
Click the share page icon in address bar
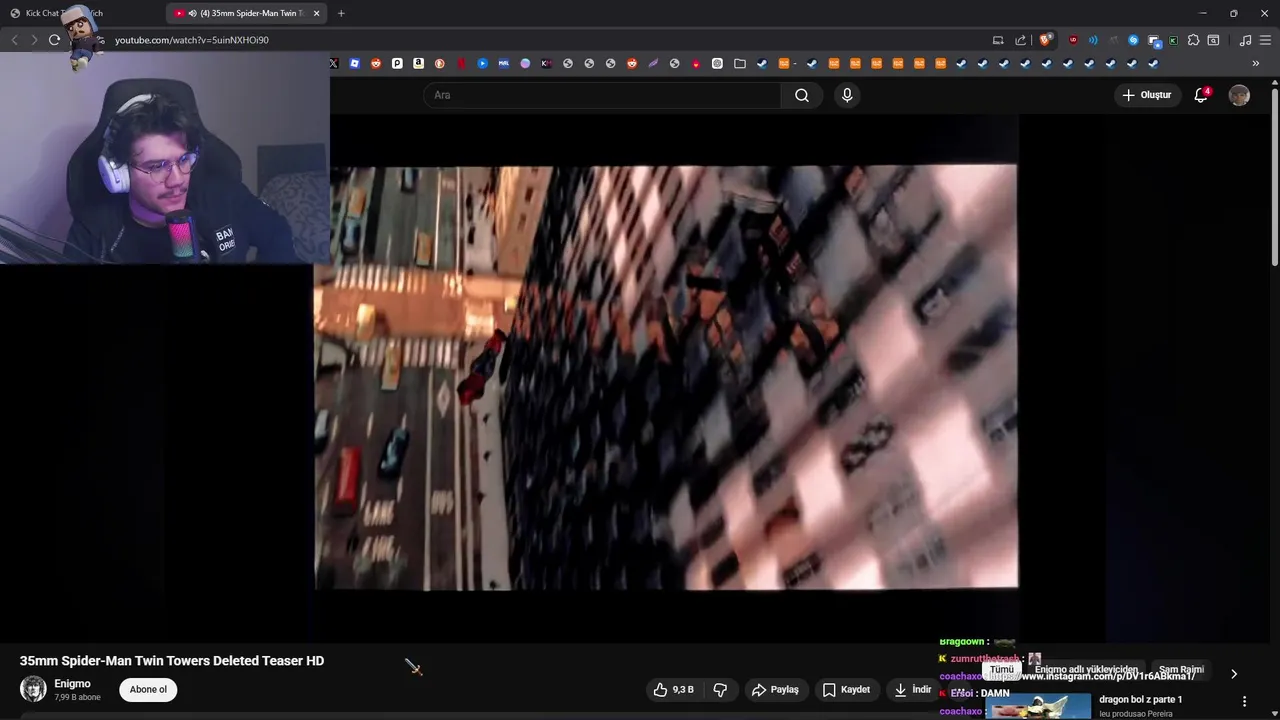coord(1020,40)
